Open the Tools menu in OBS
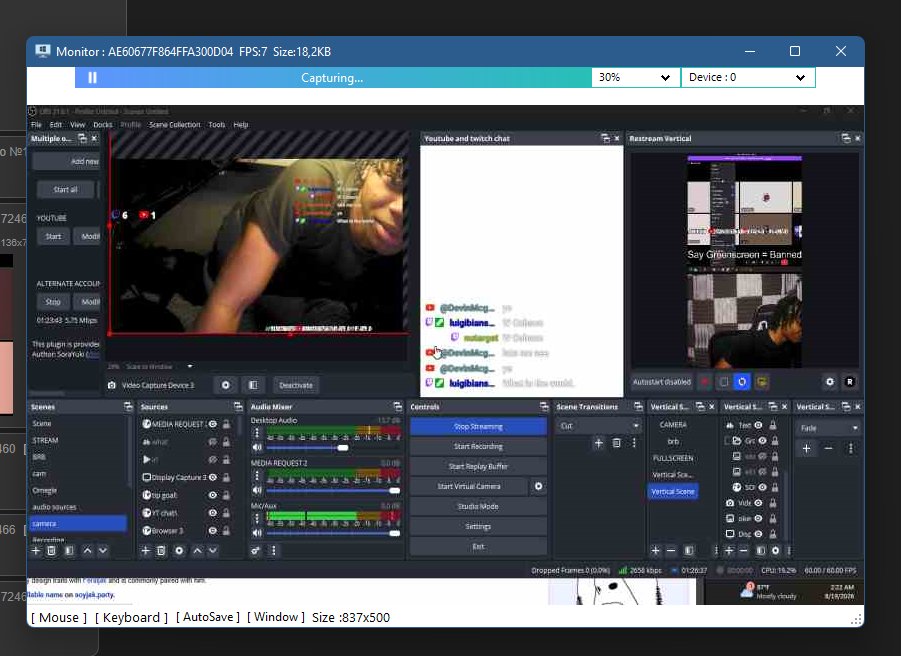Viewport: 901px width, 656px height. coord(217,125)
